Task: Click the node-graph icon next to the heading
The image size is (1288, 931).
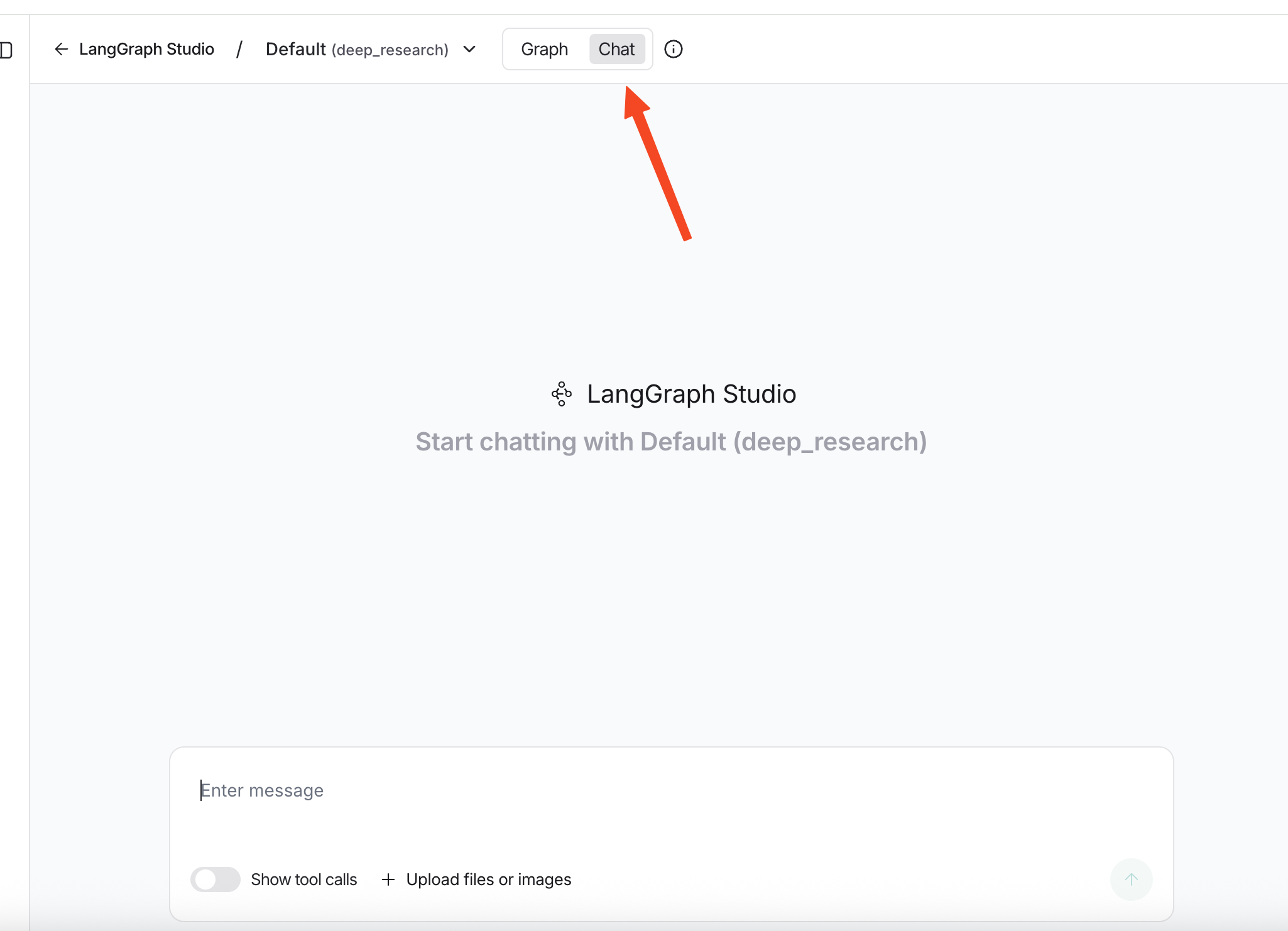Action: tap(560, 394)
